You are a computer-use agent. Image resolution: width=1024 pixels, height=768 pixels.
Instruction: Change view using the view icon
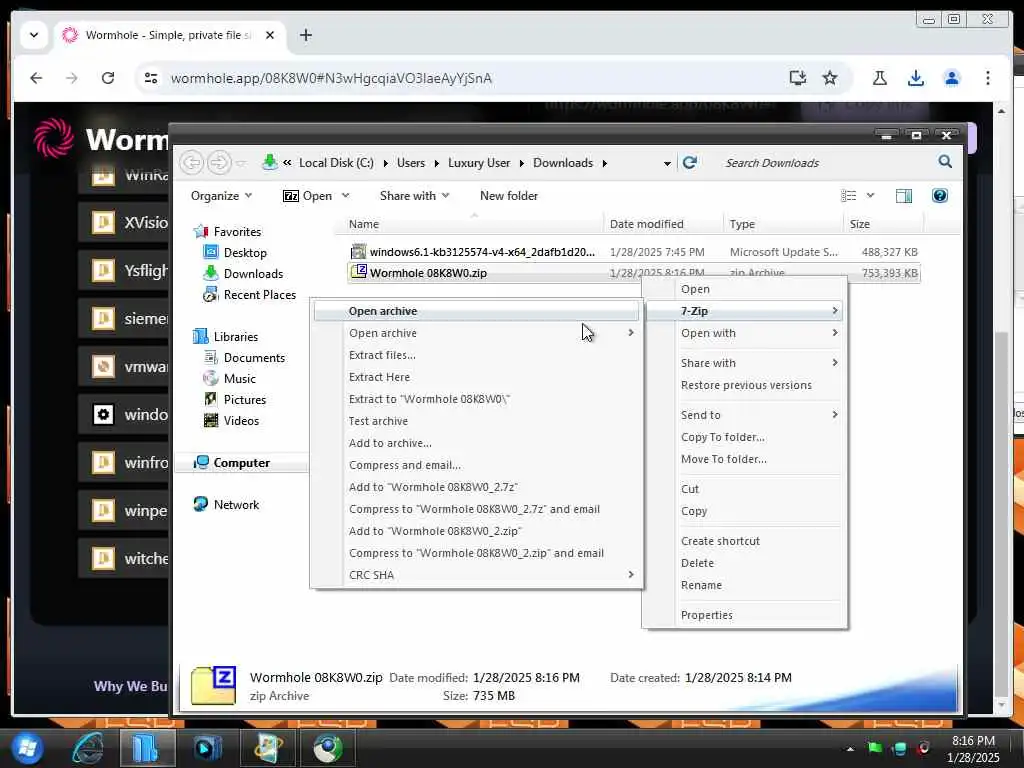[848, 196]
